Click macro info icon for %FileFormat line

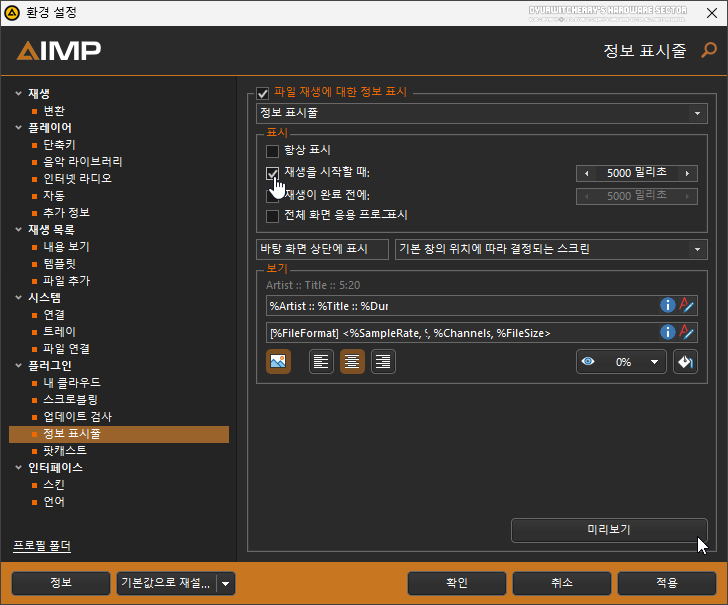tap(668, 332)
